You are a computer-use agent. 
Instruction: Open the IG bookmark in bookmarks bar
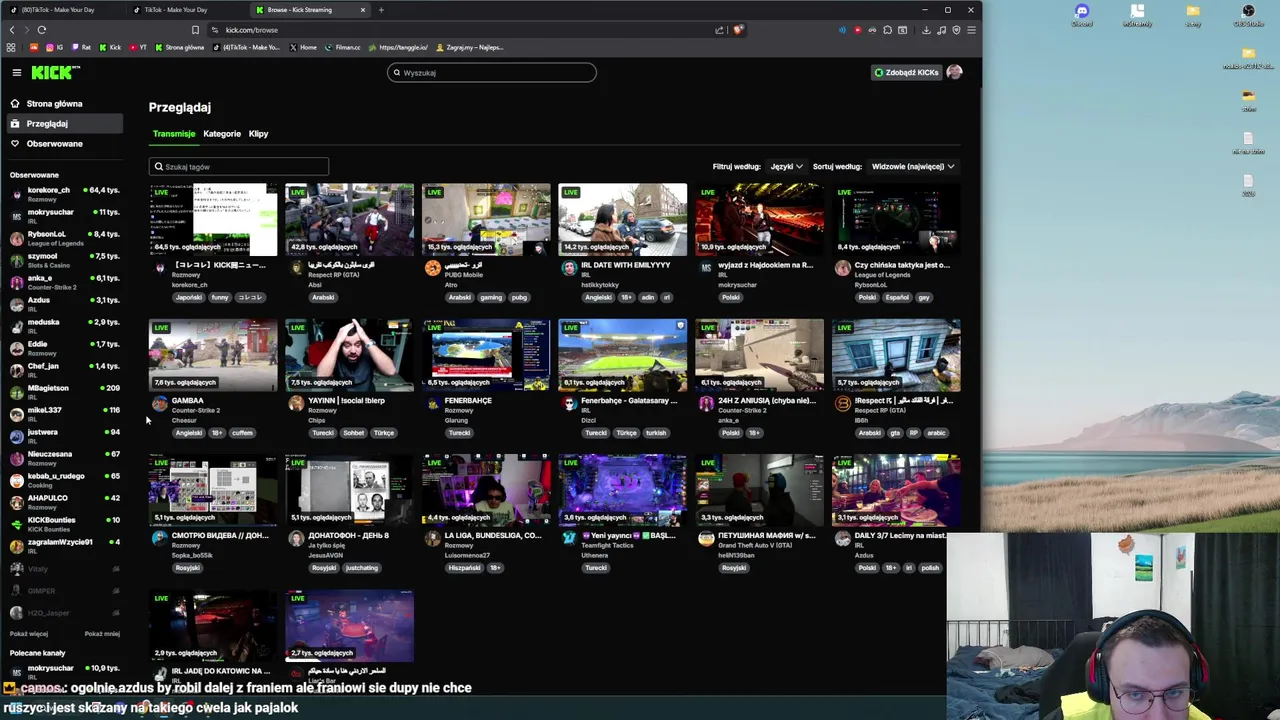point(56,47)
